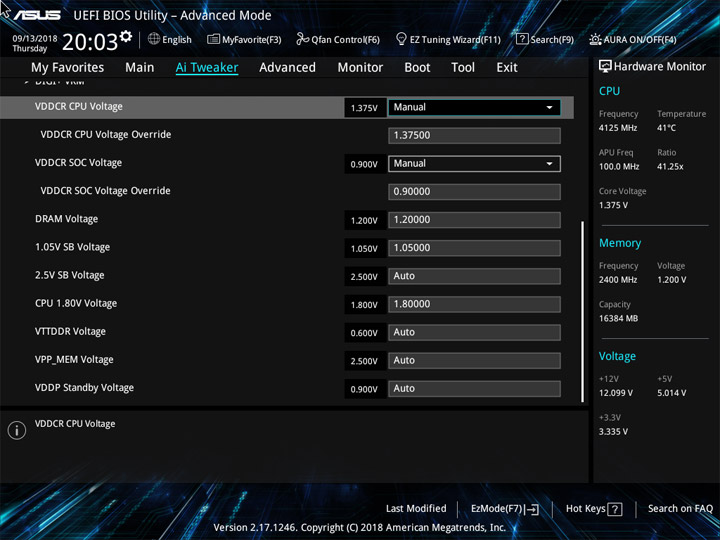Screen dimensions: 720x540
Task: Click the info icon in help panel
Action: tap(17, 430)
